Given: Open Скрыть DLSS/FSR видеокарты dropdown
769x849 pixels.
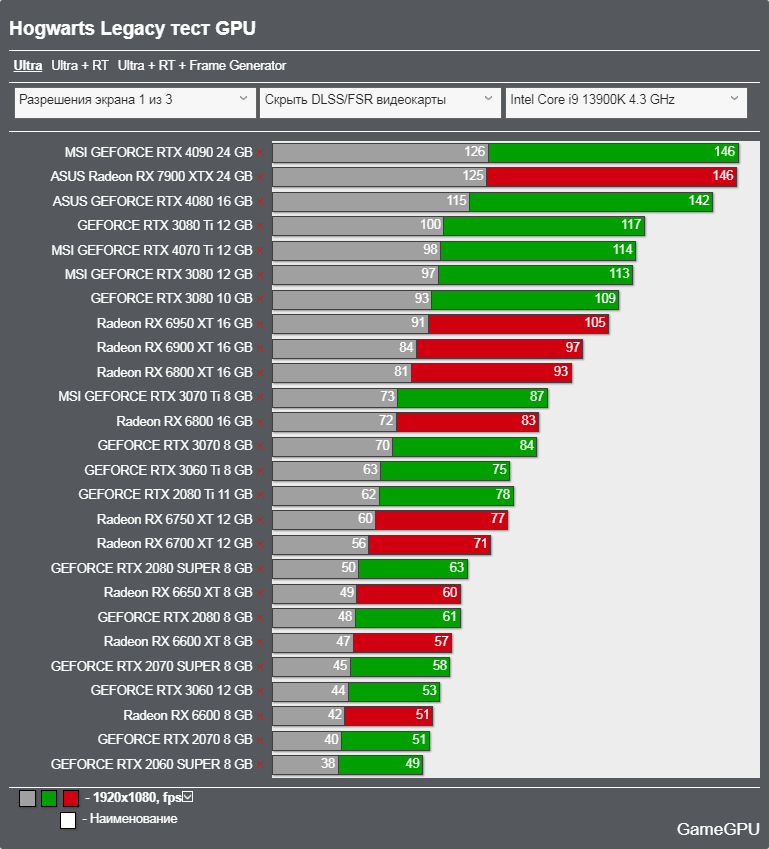Looking at the screenshot, I should (380, 102).
